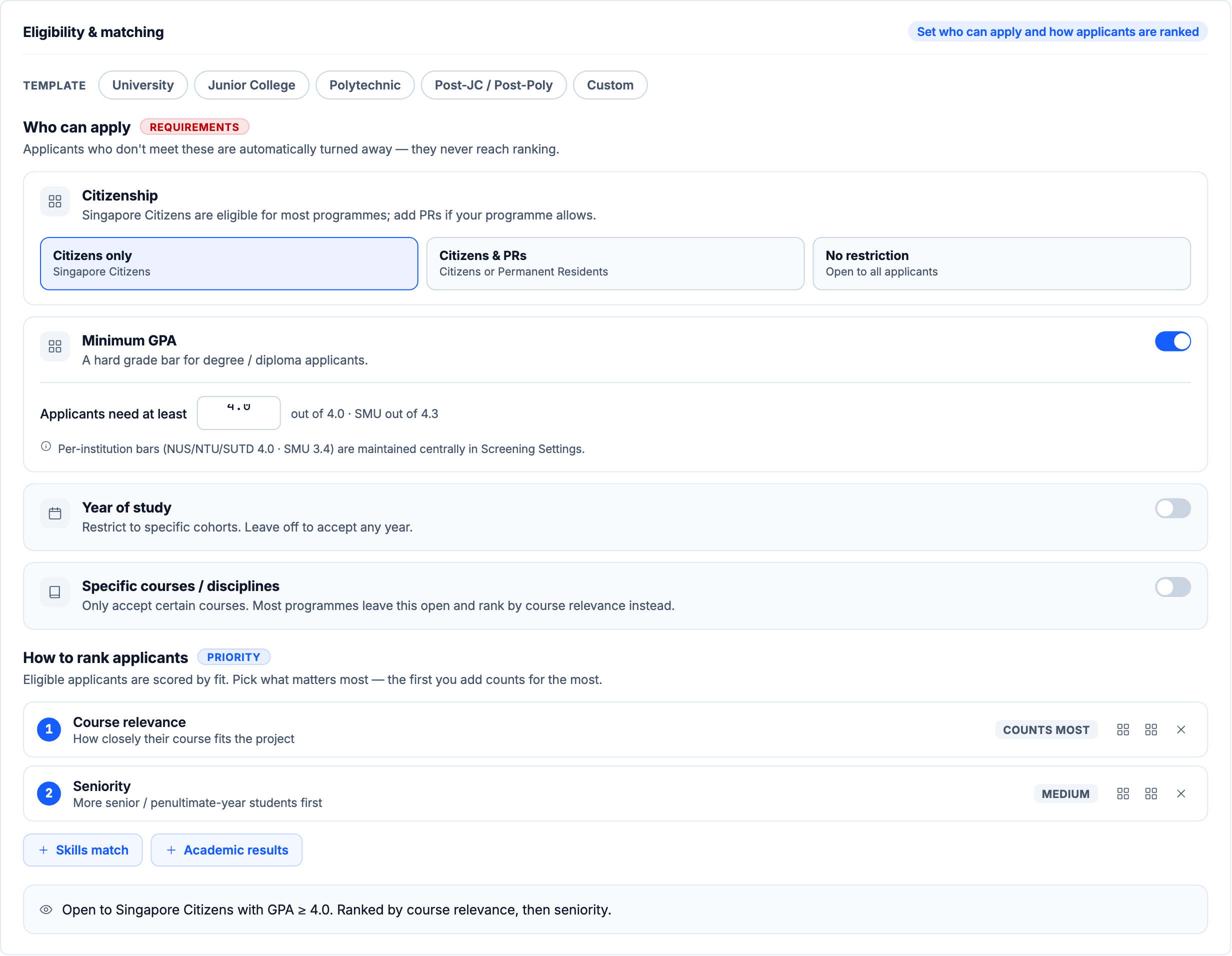Click the number 2 badge for Seniority
Viewport: 1232px width, 956px height.
(49, 794)
